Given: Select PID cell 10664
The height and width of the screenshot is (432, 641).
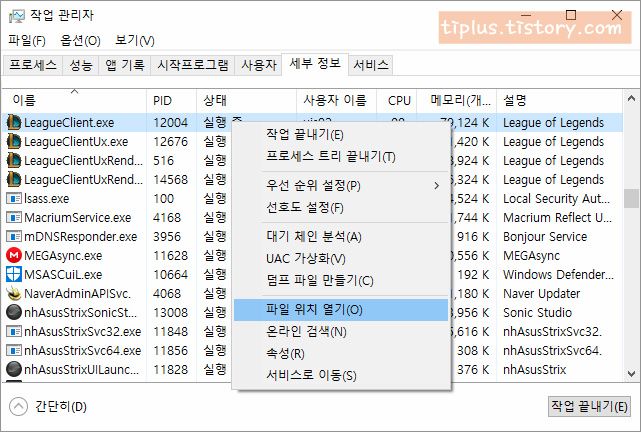Looking at the screenshot, I should [170, 274].
